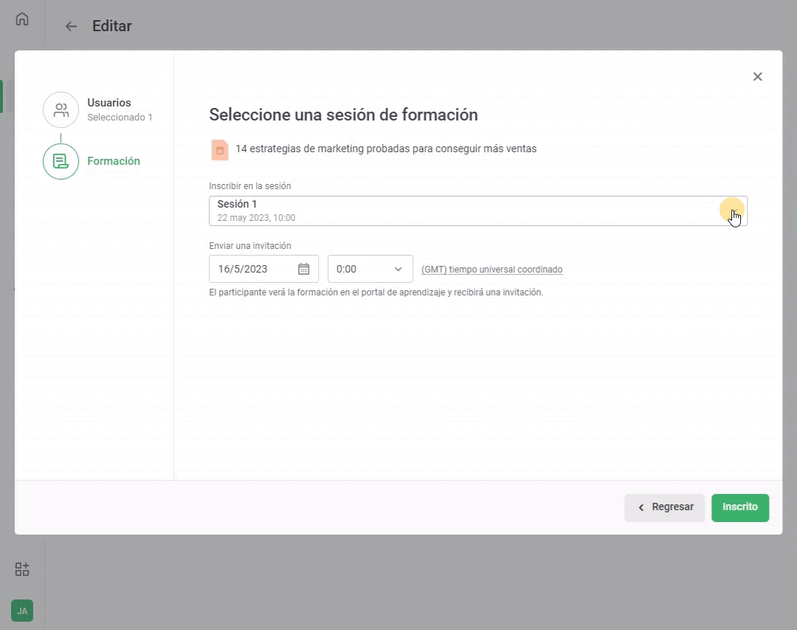This screenshot has height=630, width=797.
Task: Click the 16/5/2023 date input field
Action: [250, 269]
